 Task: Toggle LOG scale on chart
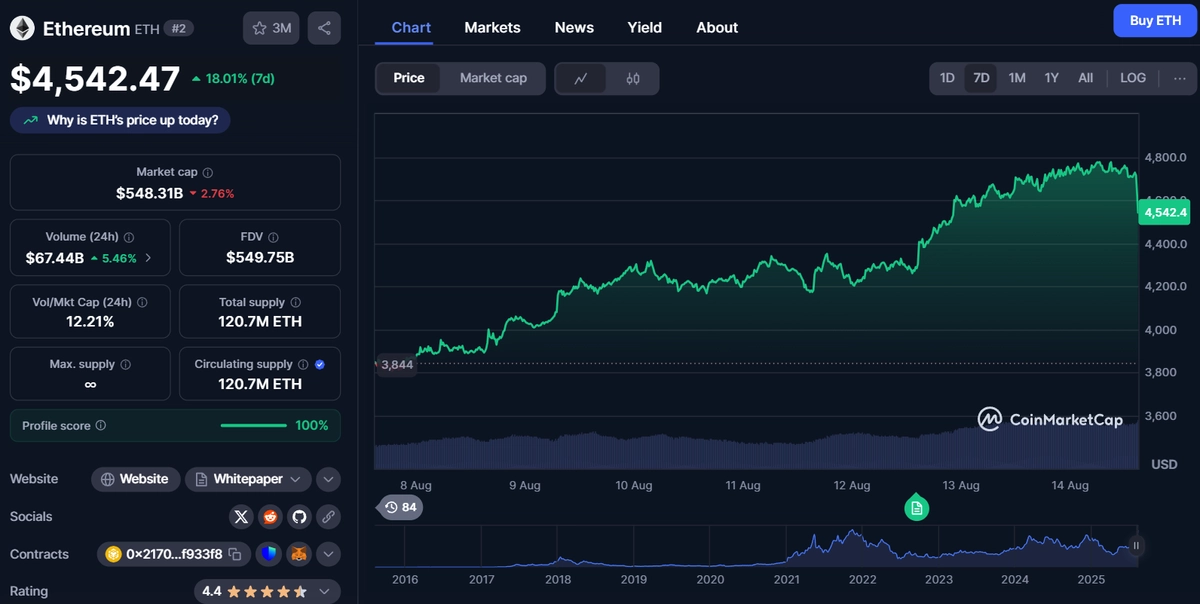(1133, 78)
